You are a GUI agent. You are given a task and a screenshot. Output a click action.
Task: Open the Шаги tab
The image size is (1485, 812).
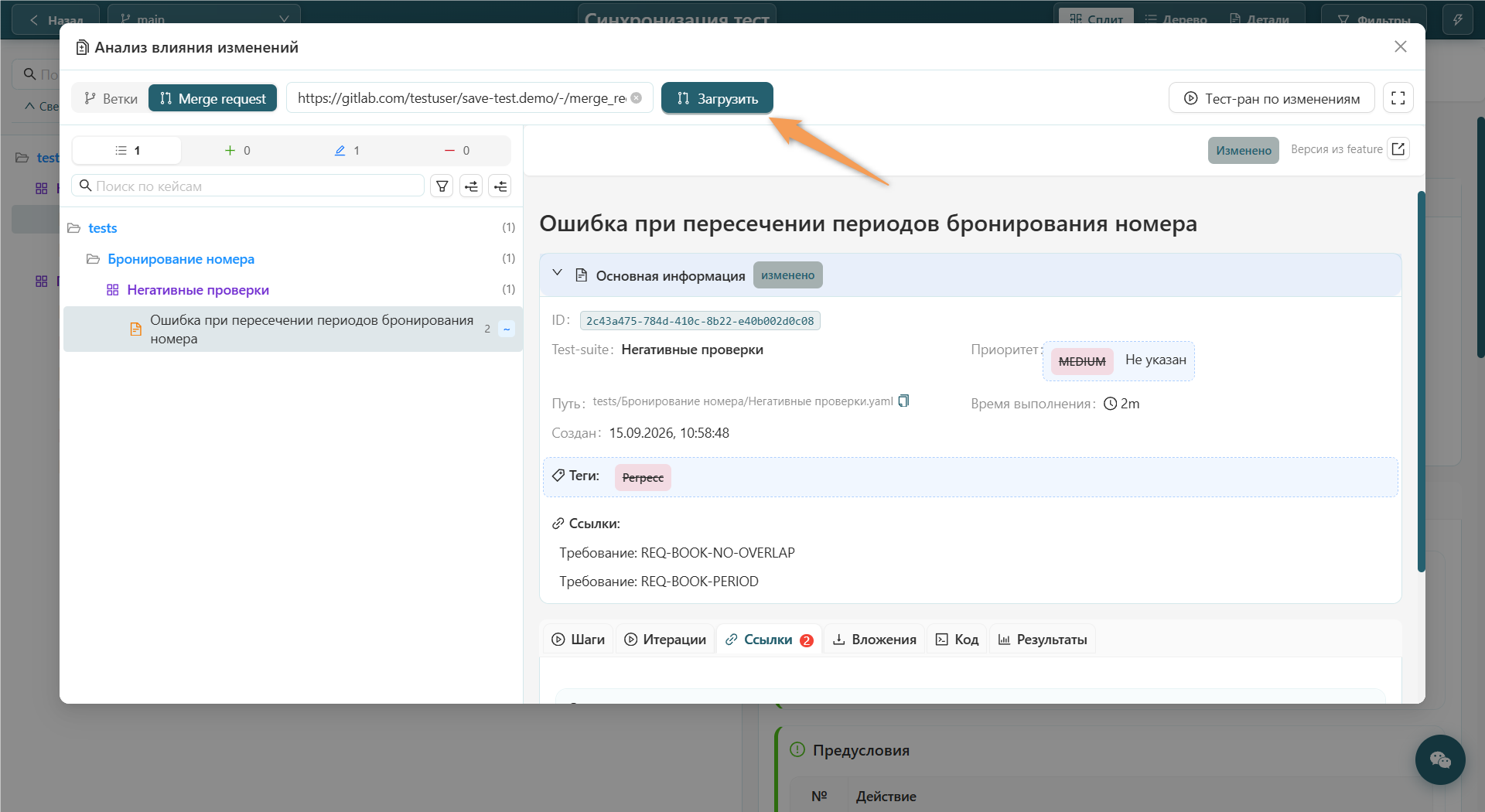[578, 640]
